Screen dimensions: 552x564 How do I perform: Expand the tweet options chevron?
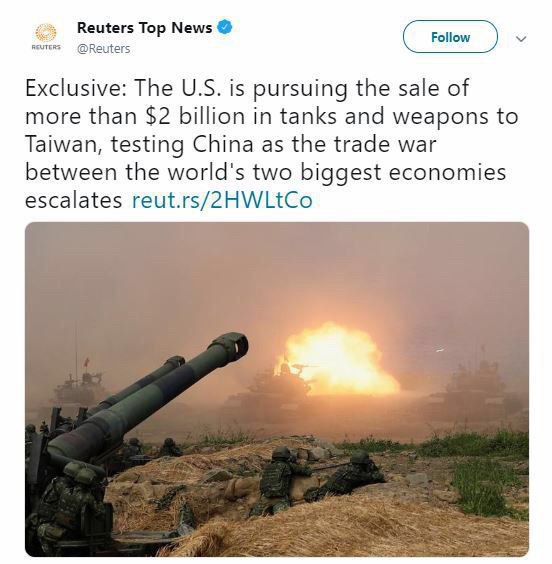(521, 38)
